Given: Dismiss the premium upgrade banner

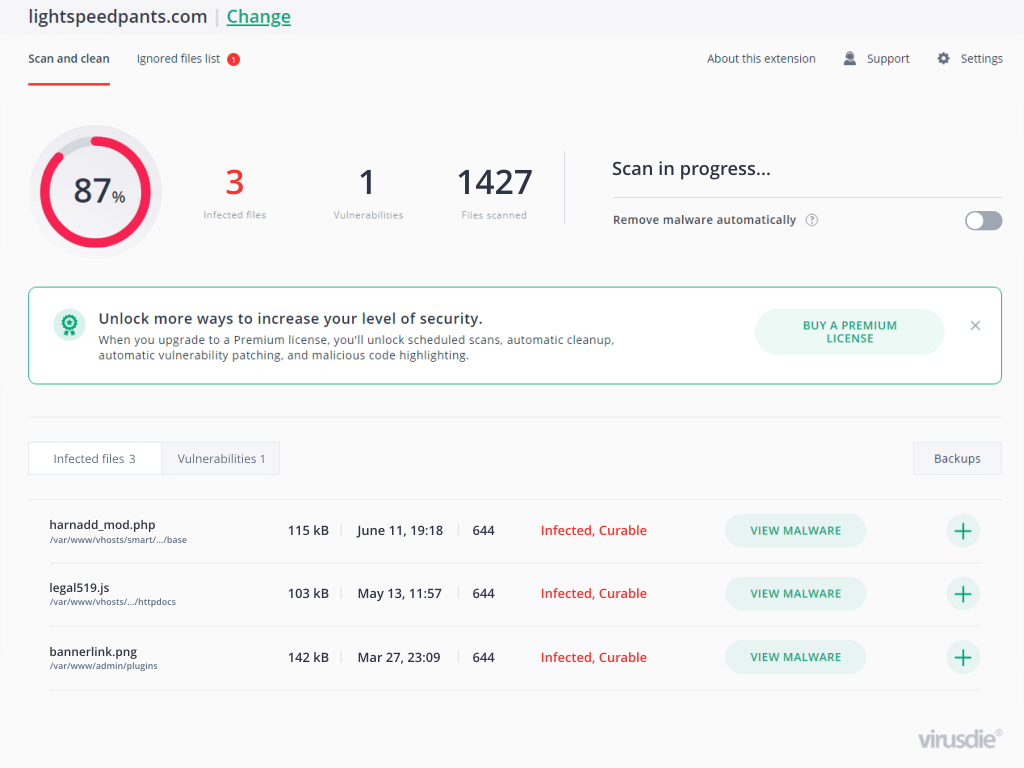Looking at the screenshot, I should [975, 325].
